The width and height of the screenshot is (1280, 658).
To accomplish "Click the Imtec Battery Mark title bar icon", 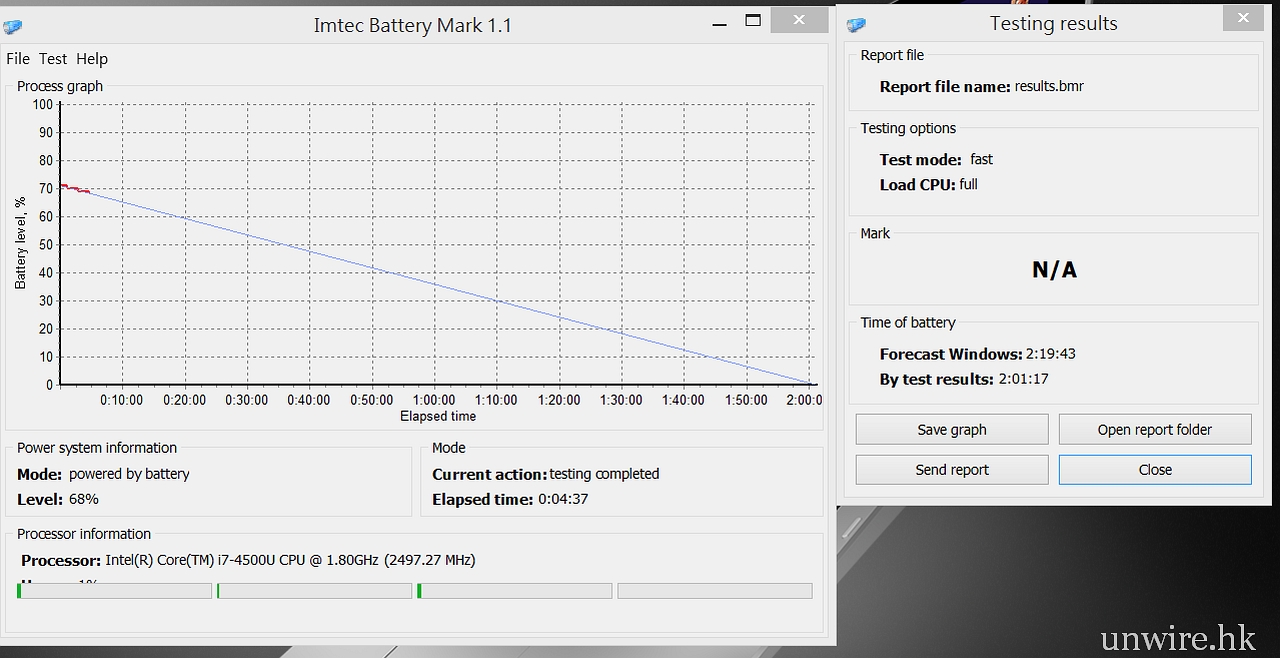I will (x=12, y=27).
